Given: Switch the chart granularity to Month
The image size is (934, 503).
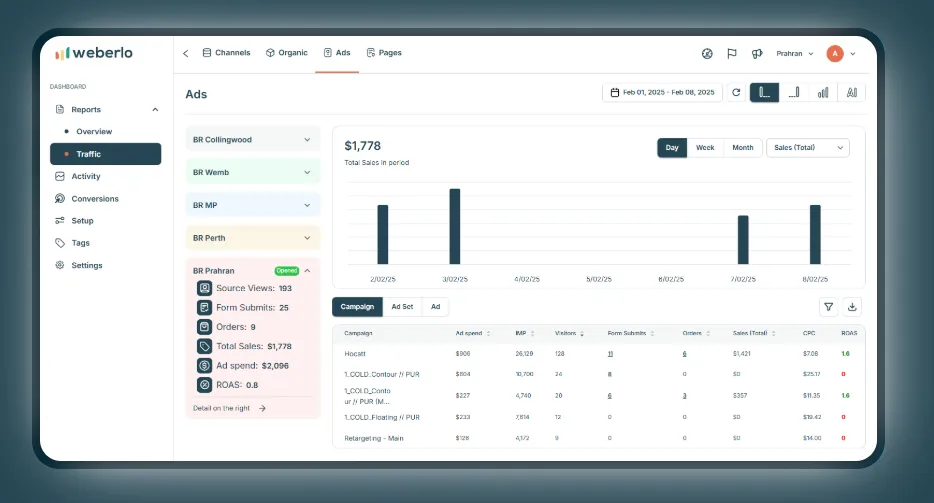Looking at the screenshot, I should coord(743,148).
